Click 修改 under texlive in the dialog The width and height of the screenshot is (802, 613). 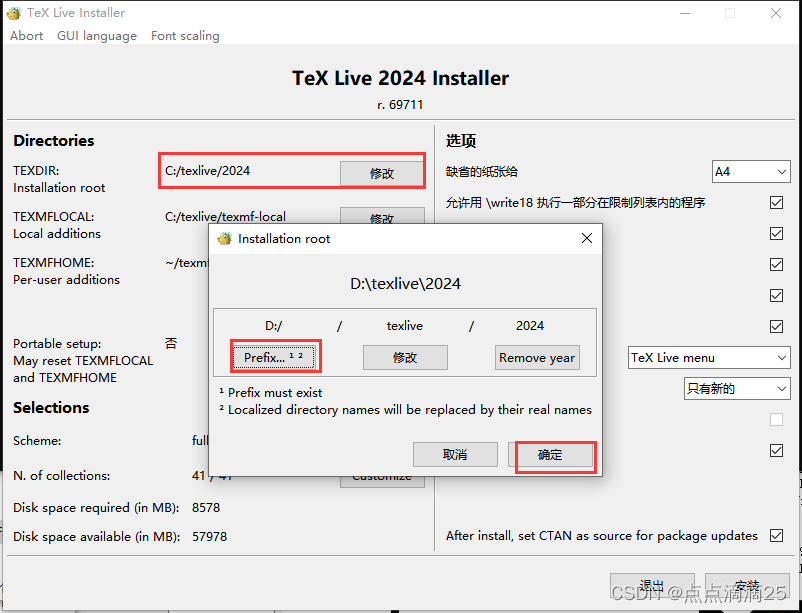click(405, 357)
